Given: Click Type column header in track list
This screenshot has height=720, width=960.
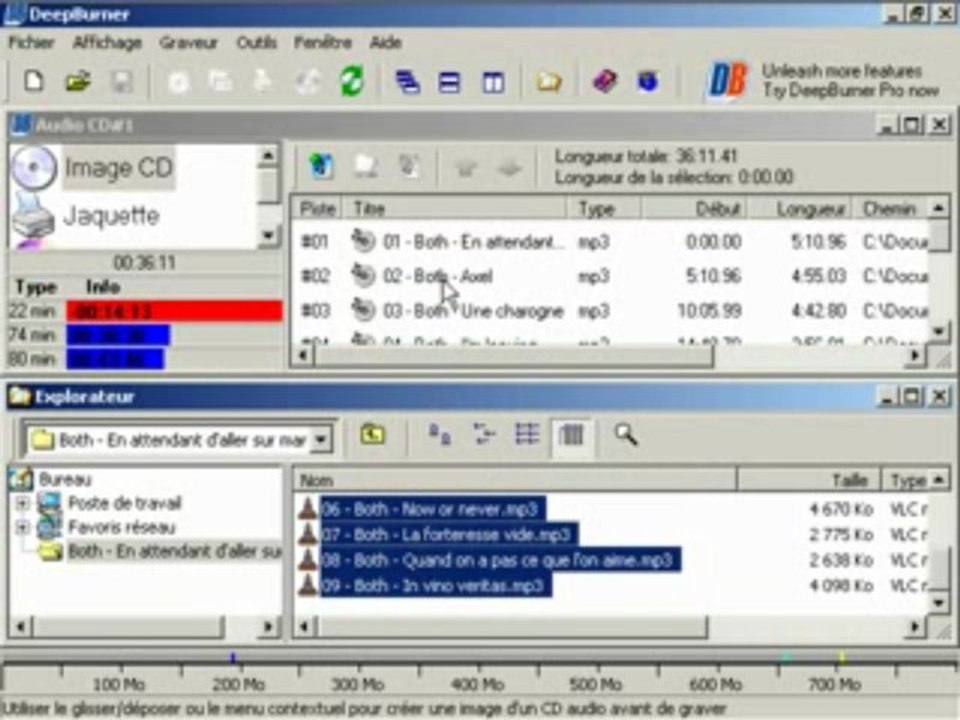Looking at the screenshot, I should point(604,209).
